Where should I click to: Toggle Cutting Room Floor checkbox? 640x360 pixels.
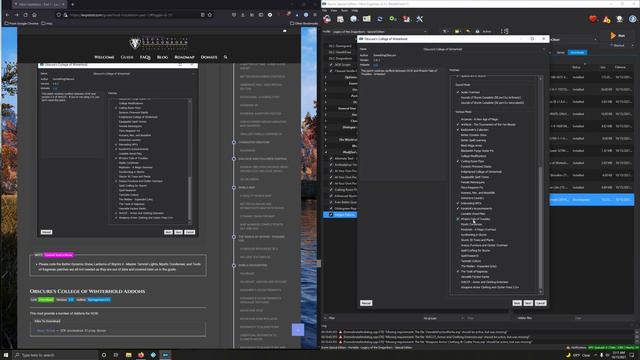[x=458, y=161]
